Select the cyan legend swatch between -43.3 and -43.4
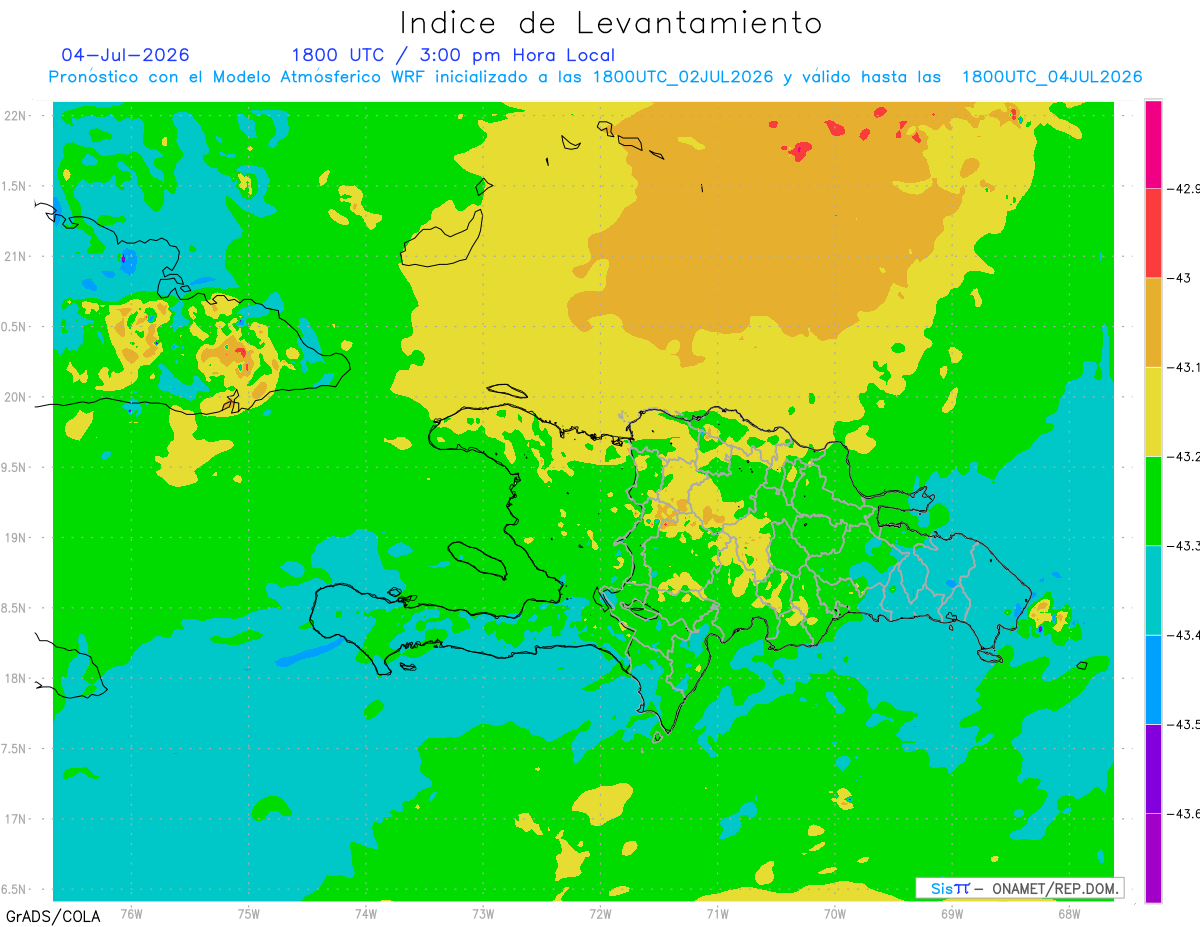The height and width of the screenshot is (927, 1200). coord(1153,590)
